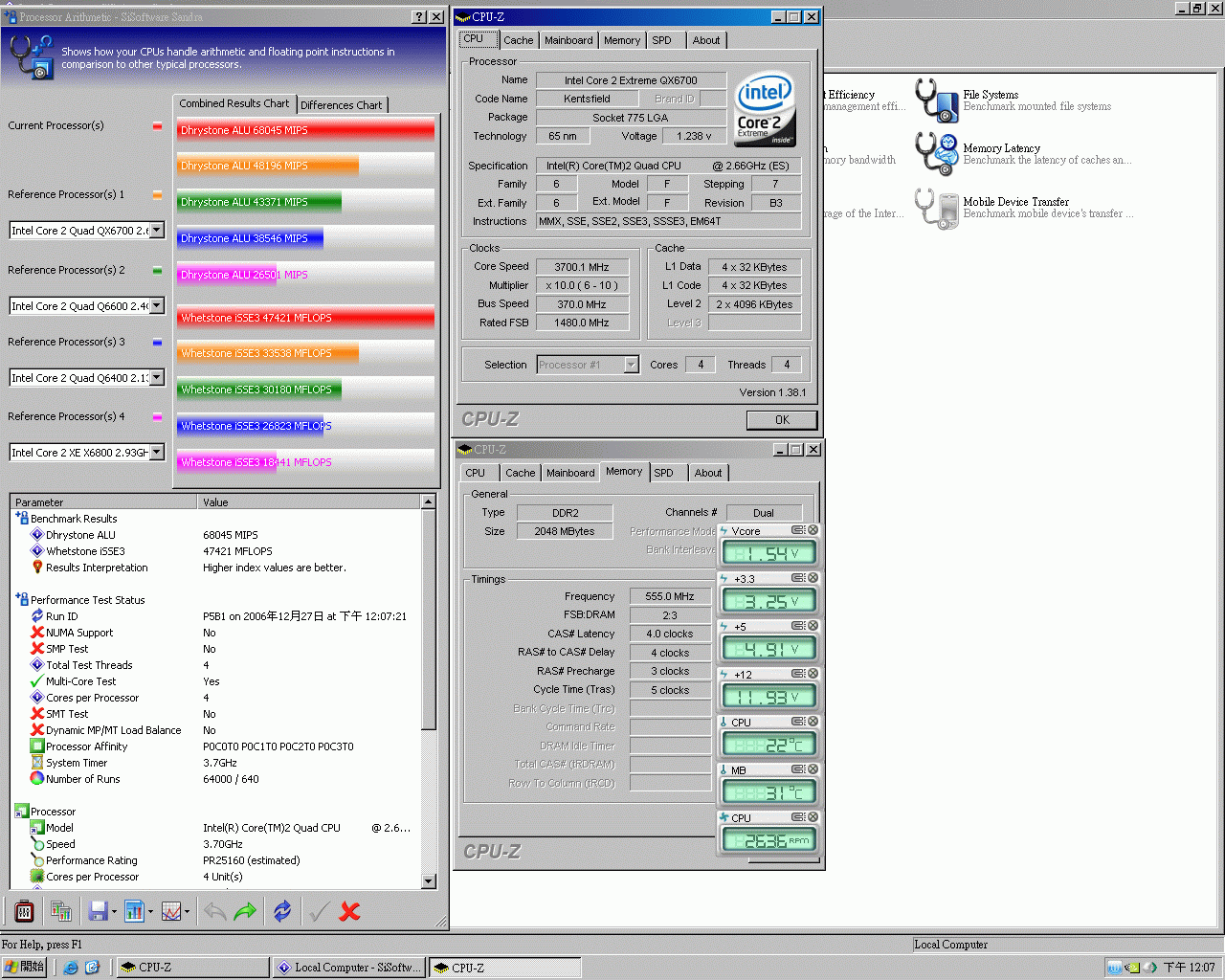Click the results list scroll down arrow
Viewport: 1225px width, 980px height.
[428, 881]
